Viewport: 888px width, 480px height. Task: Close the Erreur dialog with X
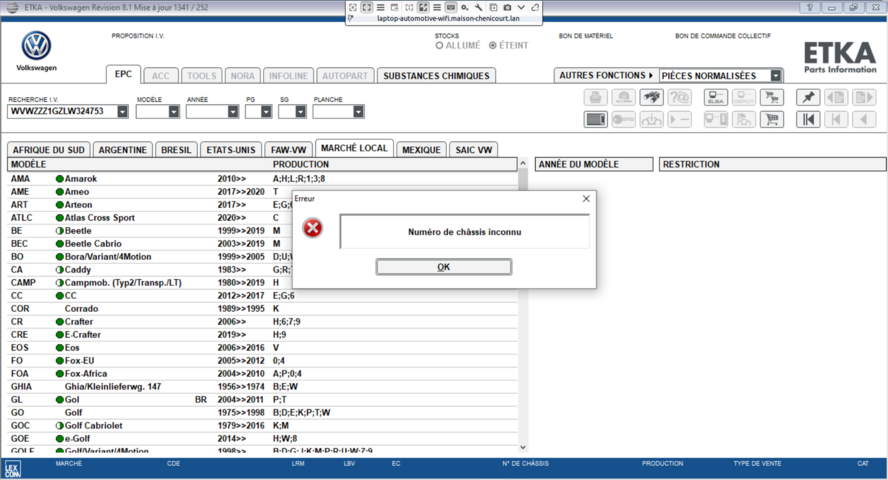[x=586, y=199]
